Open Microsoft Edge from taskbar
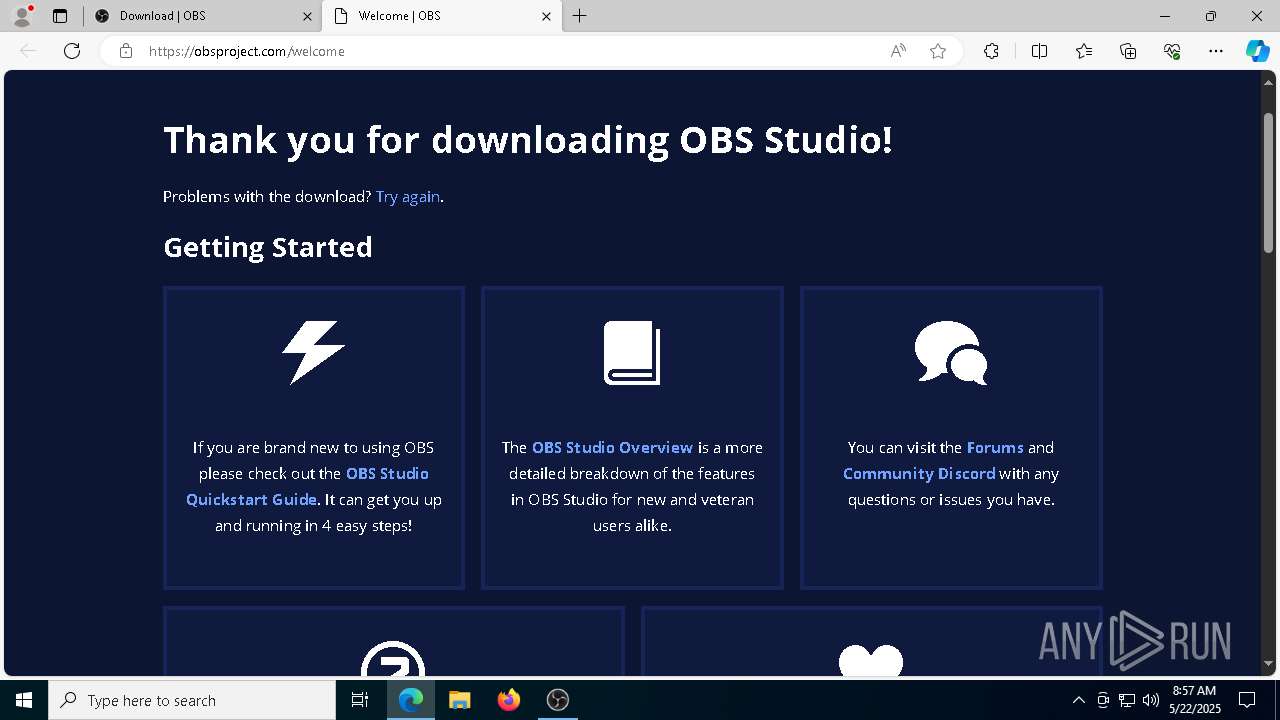The height and width of the screenshot is (720, 1280). click(411, 700)
